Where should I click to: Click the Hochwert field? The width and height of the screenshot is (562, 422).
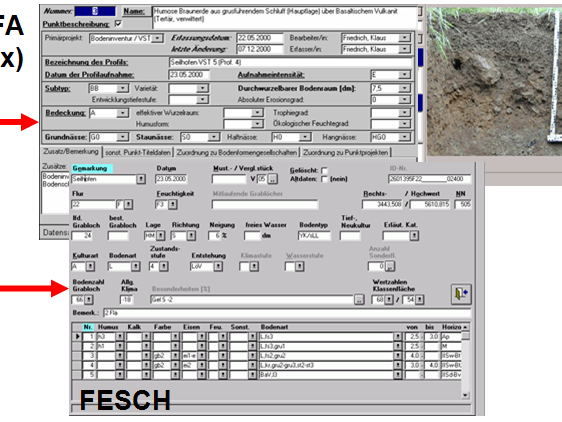[430, 204]
